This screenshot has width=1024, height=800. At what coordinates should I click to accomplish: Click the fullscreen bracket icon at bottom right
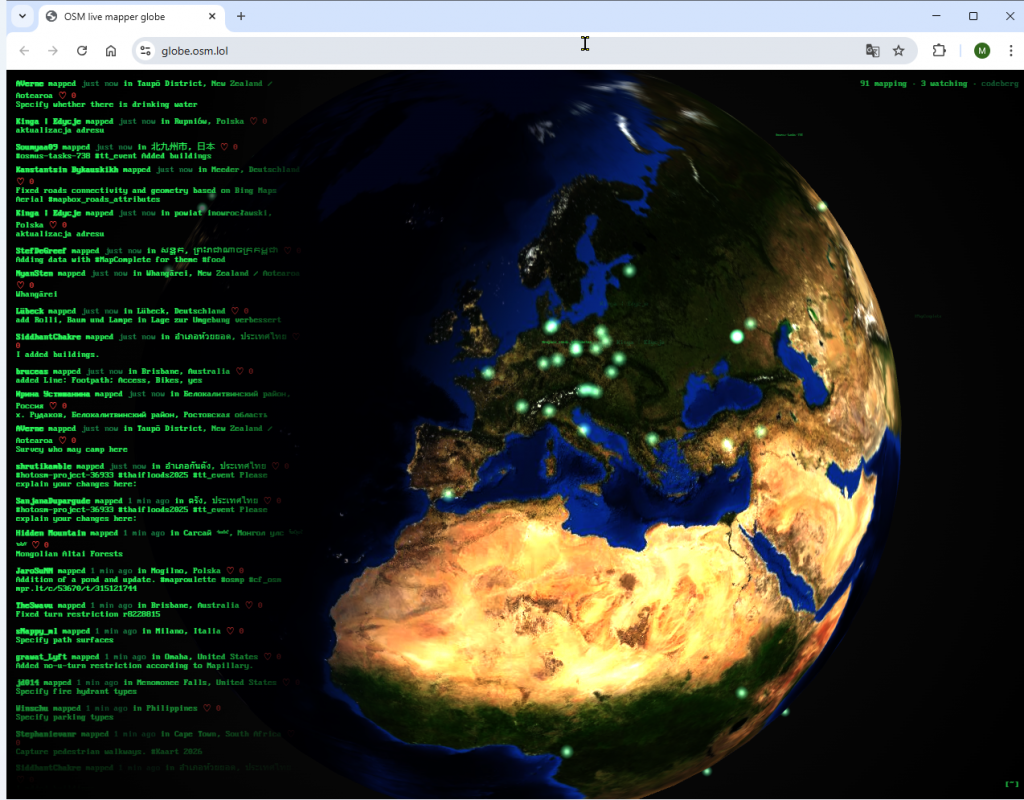click(1011, 783)
